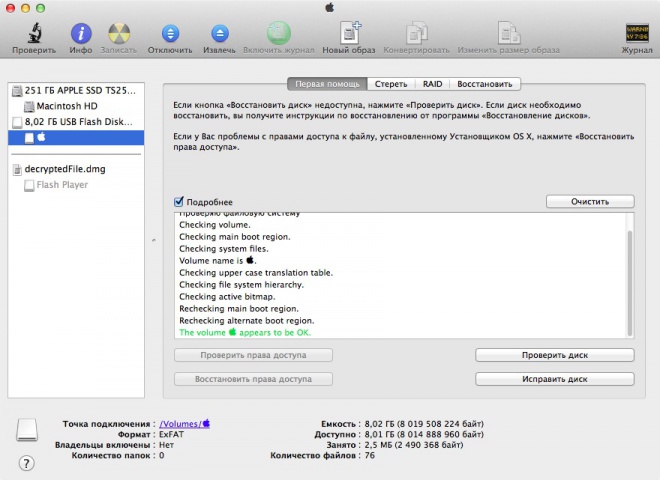Click 'Rechecking alternate boot region.' log line

point(247,320)
